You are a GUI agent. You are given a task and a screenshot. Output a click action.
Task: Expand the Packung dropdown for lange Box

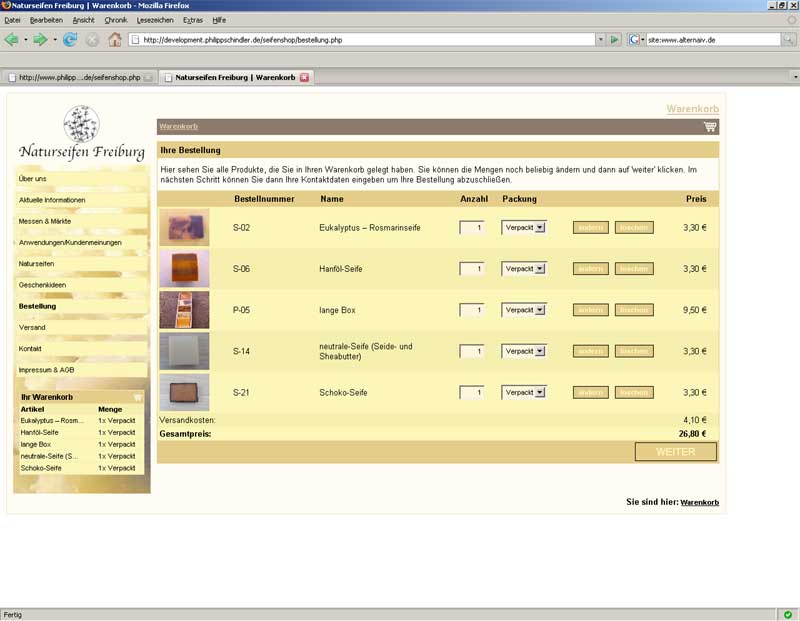(x=524, y=310)
